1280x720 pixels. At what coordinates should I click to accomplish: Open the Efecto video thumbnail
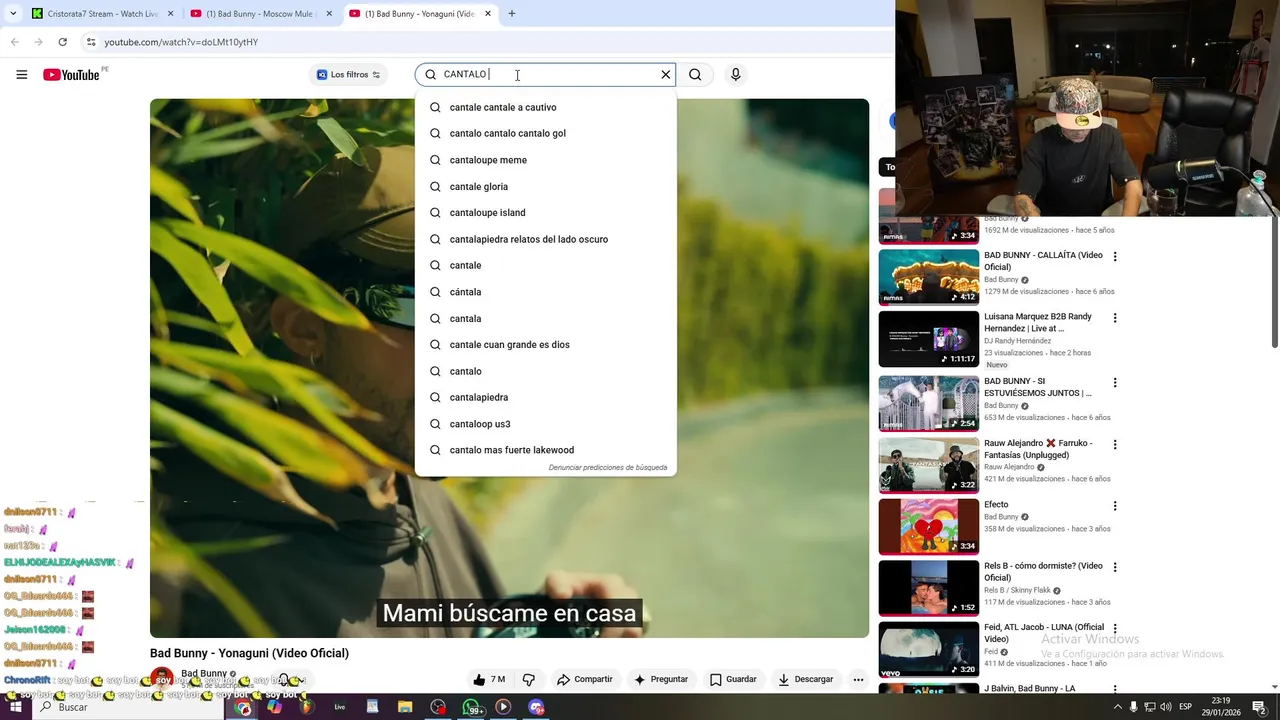click(929, 526)
